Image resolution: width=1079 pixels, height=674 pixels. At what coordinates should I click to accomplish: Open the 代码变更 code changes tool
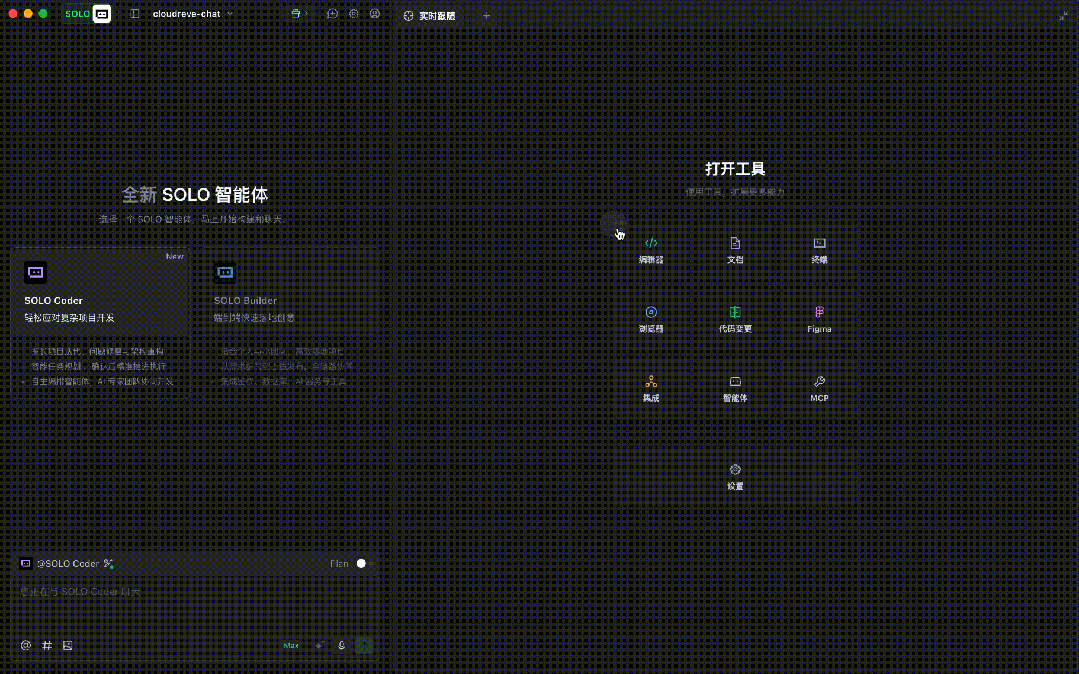pos(735,319)
